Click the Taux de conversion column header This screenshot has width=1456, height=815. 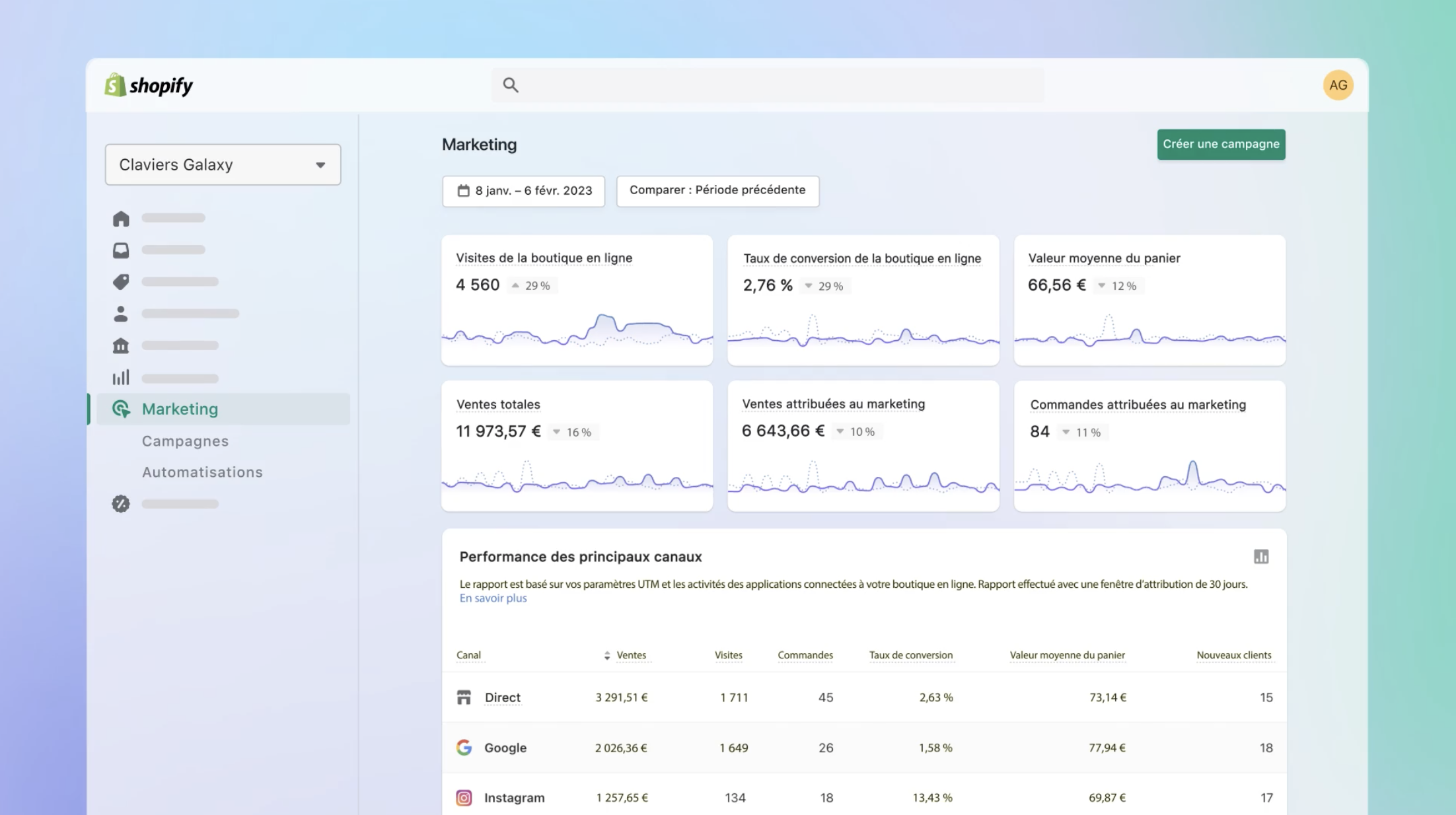pos(911,655)
